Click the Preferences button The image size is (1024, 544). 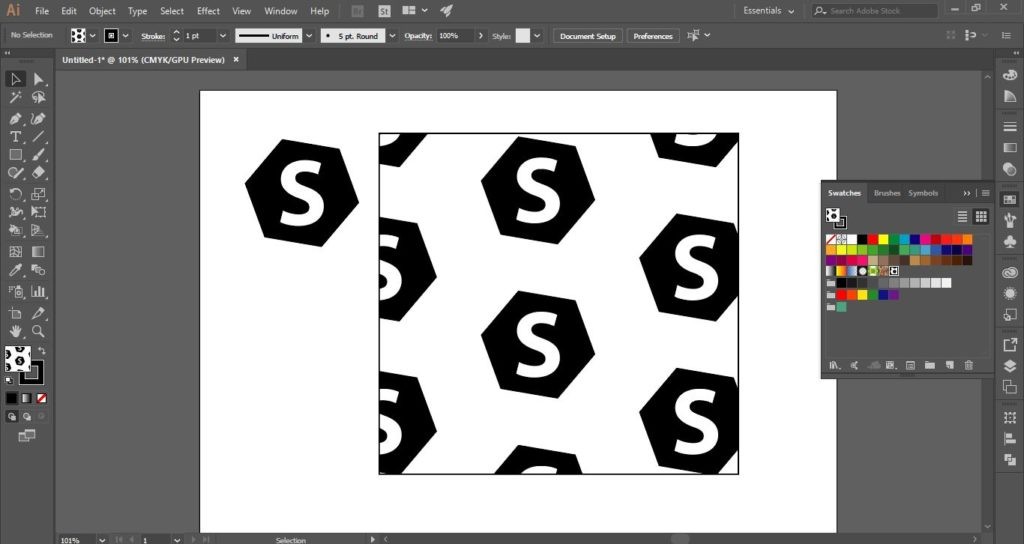pos(652,36)
